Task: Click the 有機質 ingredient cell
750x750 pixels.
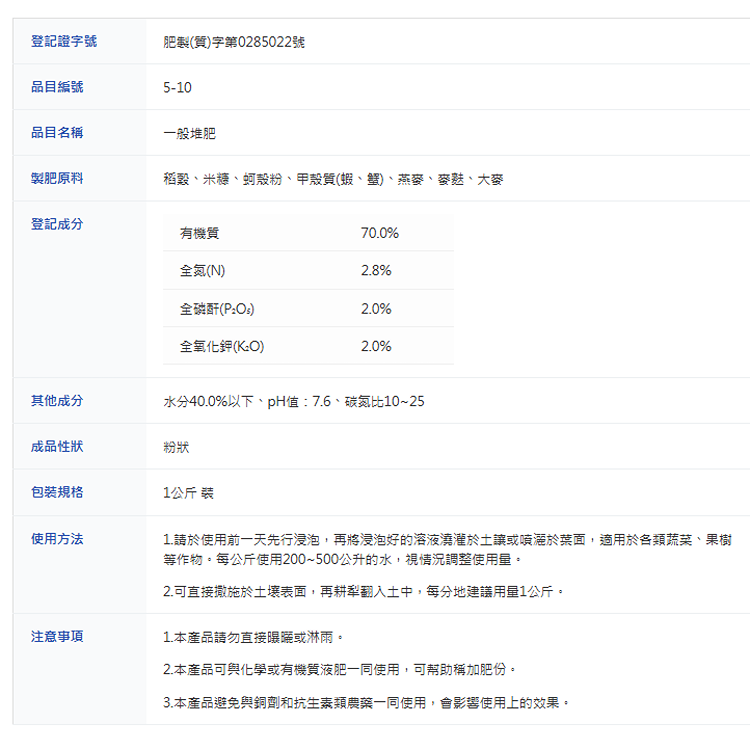Action: 199,233
